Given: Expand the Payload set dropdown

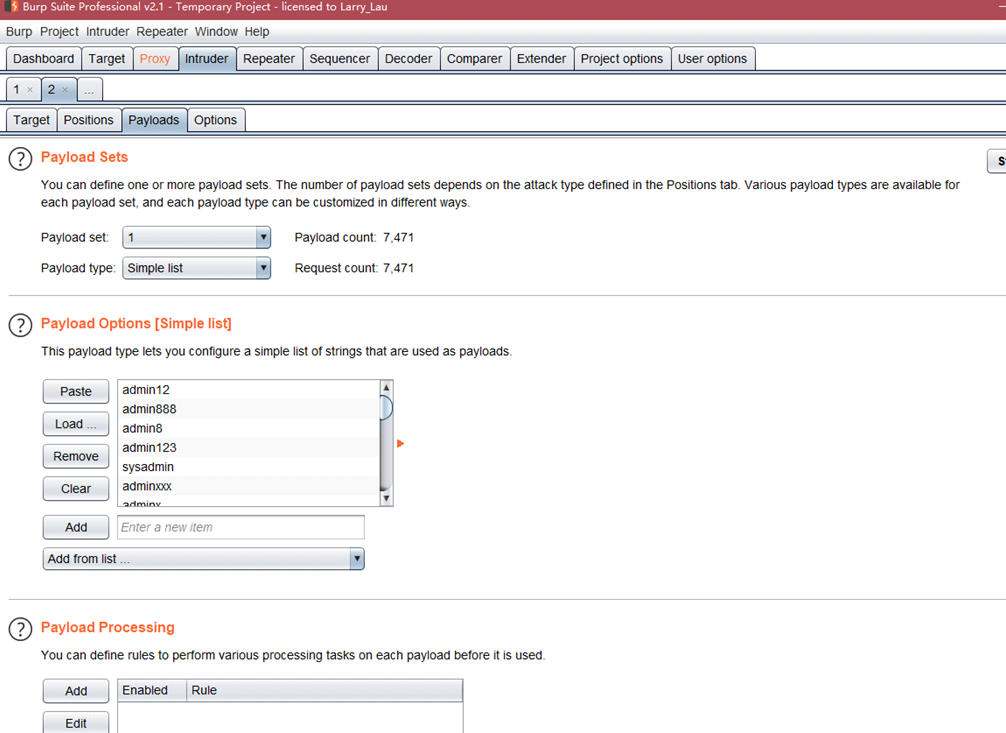Looking at the screenshot, I should (263, 237).
